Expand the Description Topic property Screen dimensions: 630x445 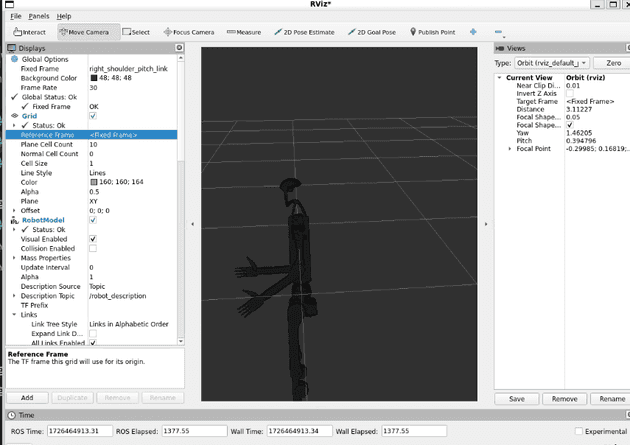[14, 296]
